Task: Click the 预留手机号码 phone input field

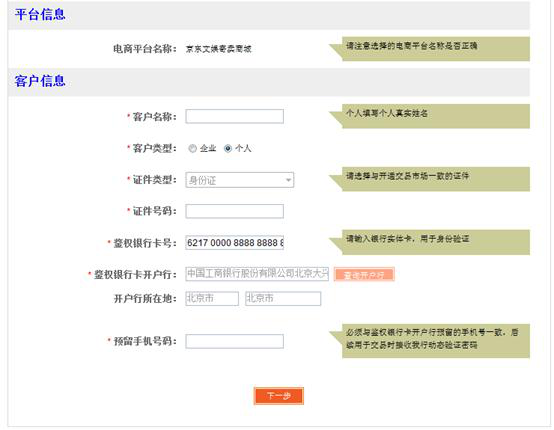Action: coord(235,341)
